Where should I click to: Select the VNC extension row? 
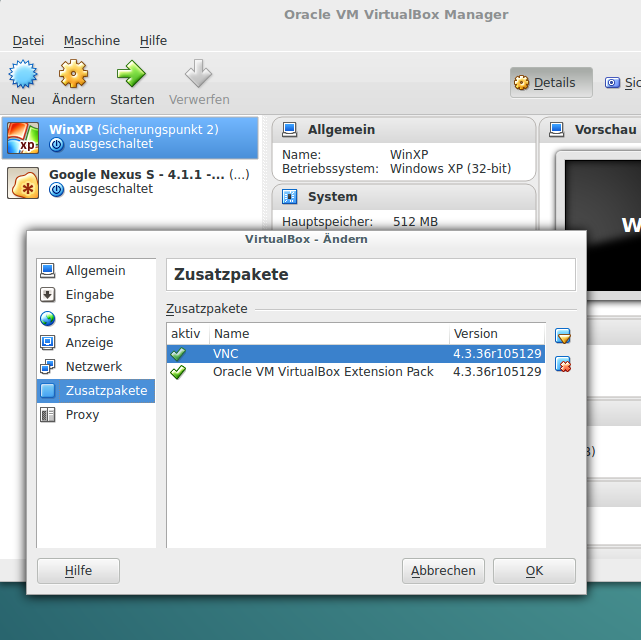356,354
